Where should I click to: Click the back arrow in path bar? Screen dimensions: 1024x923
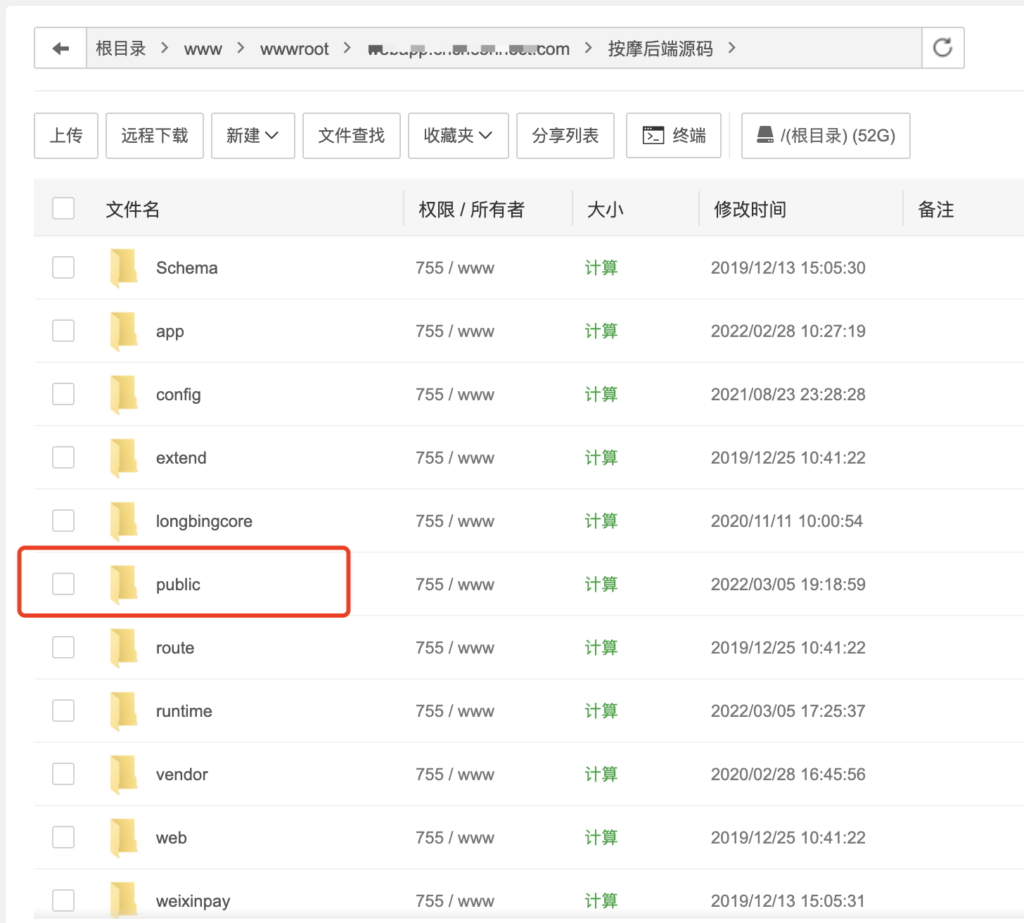click(x=61, y=48)
